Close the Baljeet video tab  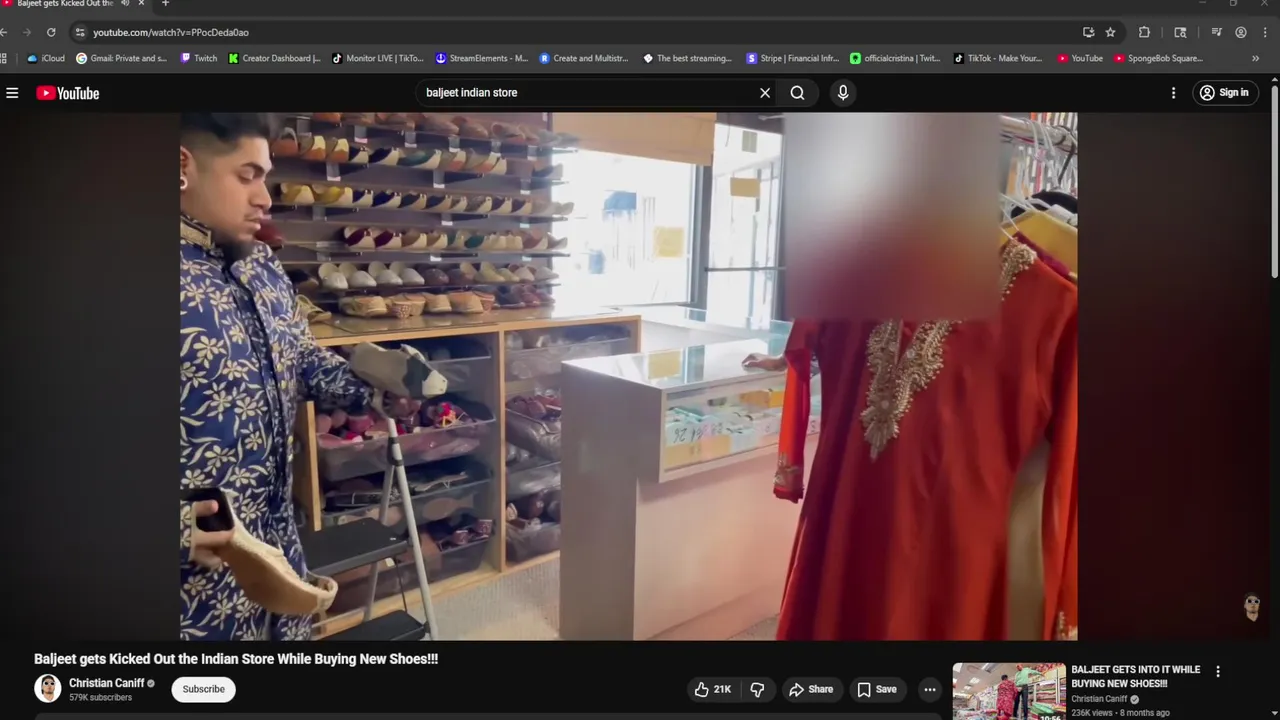point(141,4)
